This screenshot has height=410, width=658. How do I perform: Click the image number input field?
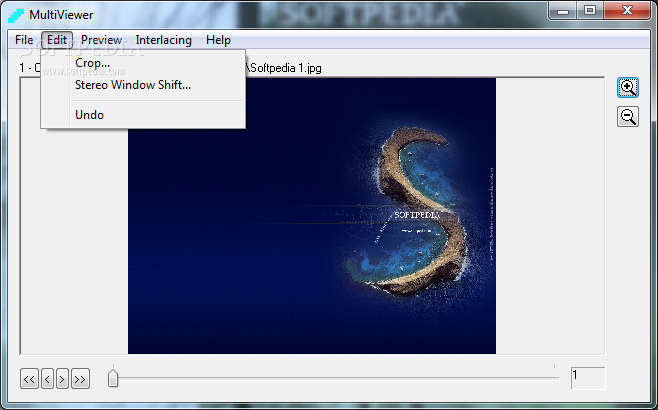click(588, 378)
